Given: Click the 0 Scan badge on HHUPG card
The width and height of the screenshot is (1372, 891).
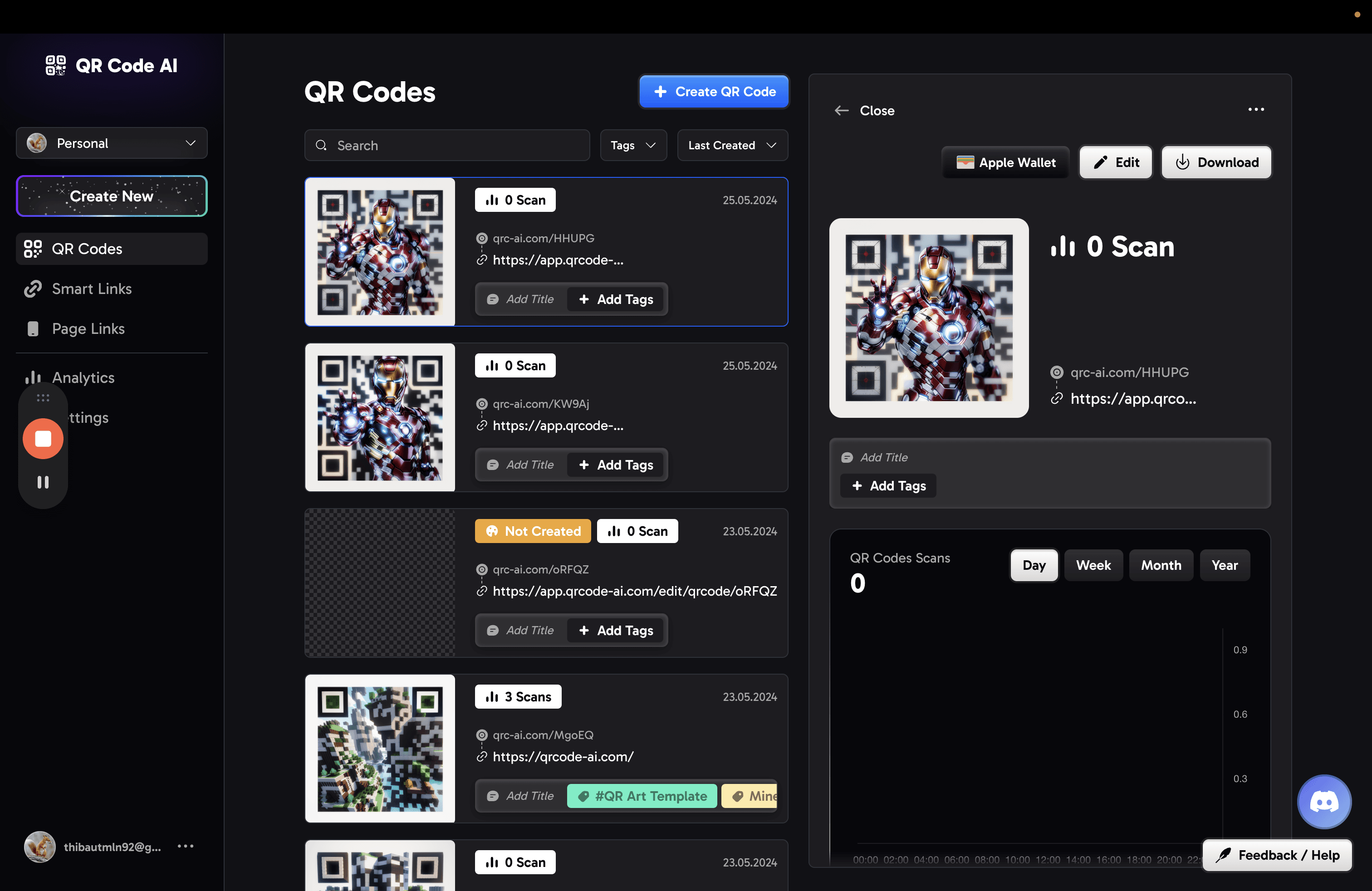Looking at the screenshot, I should [515, 200].
